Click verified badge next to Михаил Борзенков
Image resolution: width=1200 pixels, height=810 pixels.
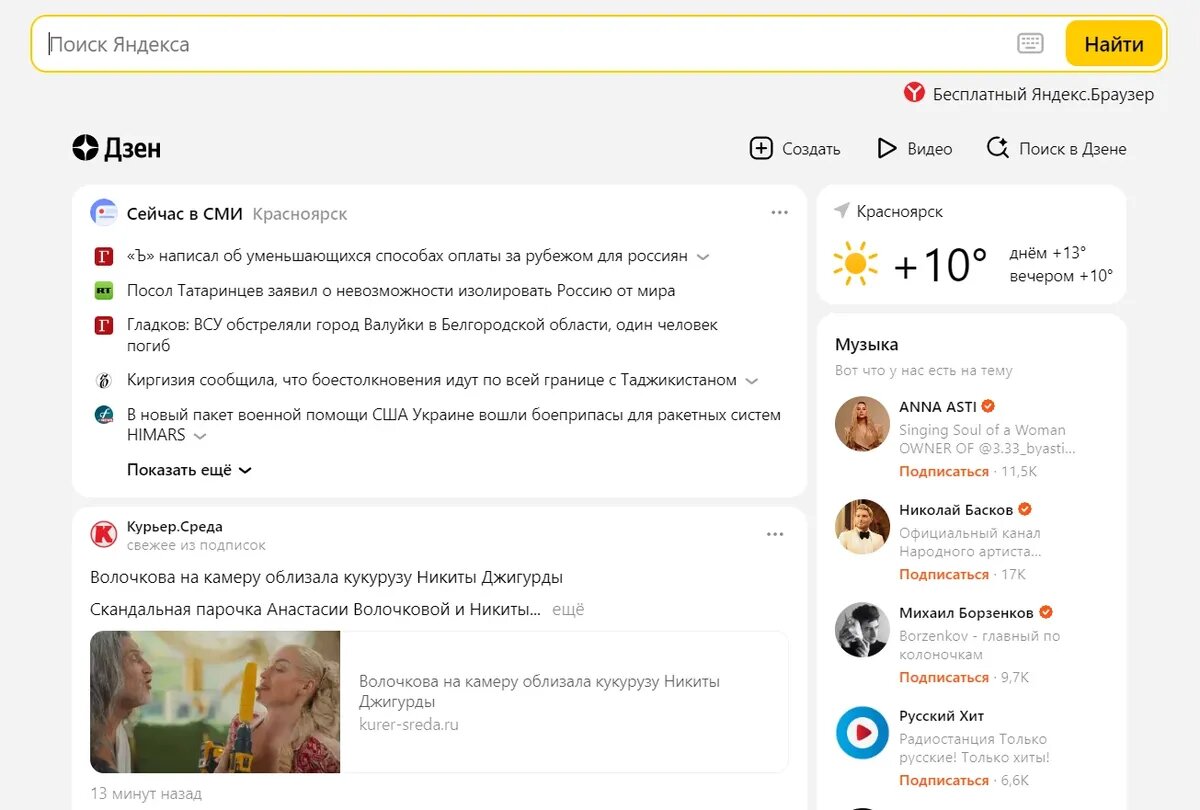1046,612
